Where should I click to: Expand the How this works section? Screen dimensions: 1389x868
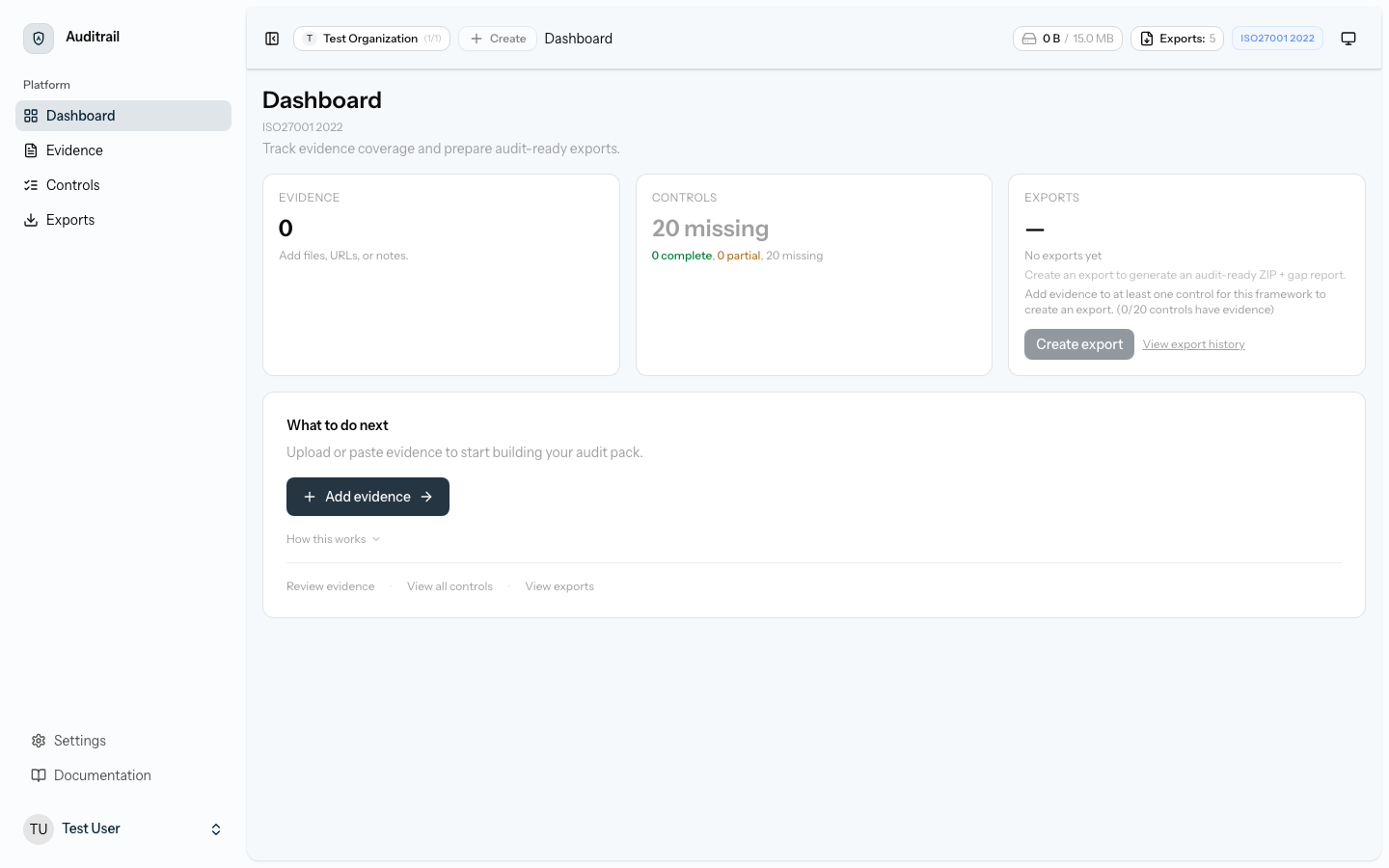333,538
